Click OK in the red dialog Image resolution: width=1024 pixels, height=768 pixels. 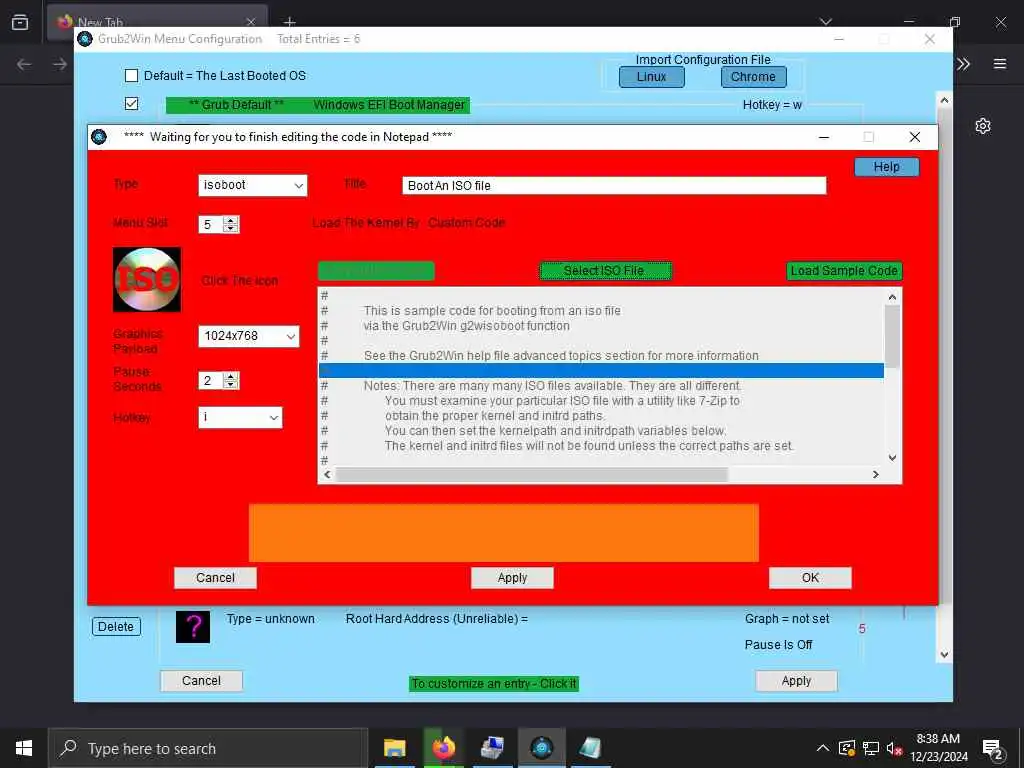(810, 578)
